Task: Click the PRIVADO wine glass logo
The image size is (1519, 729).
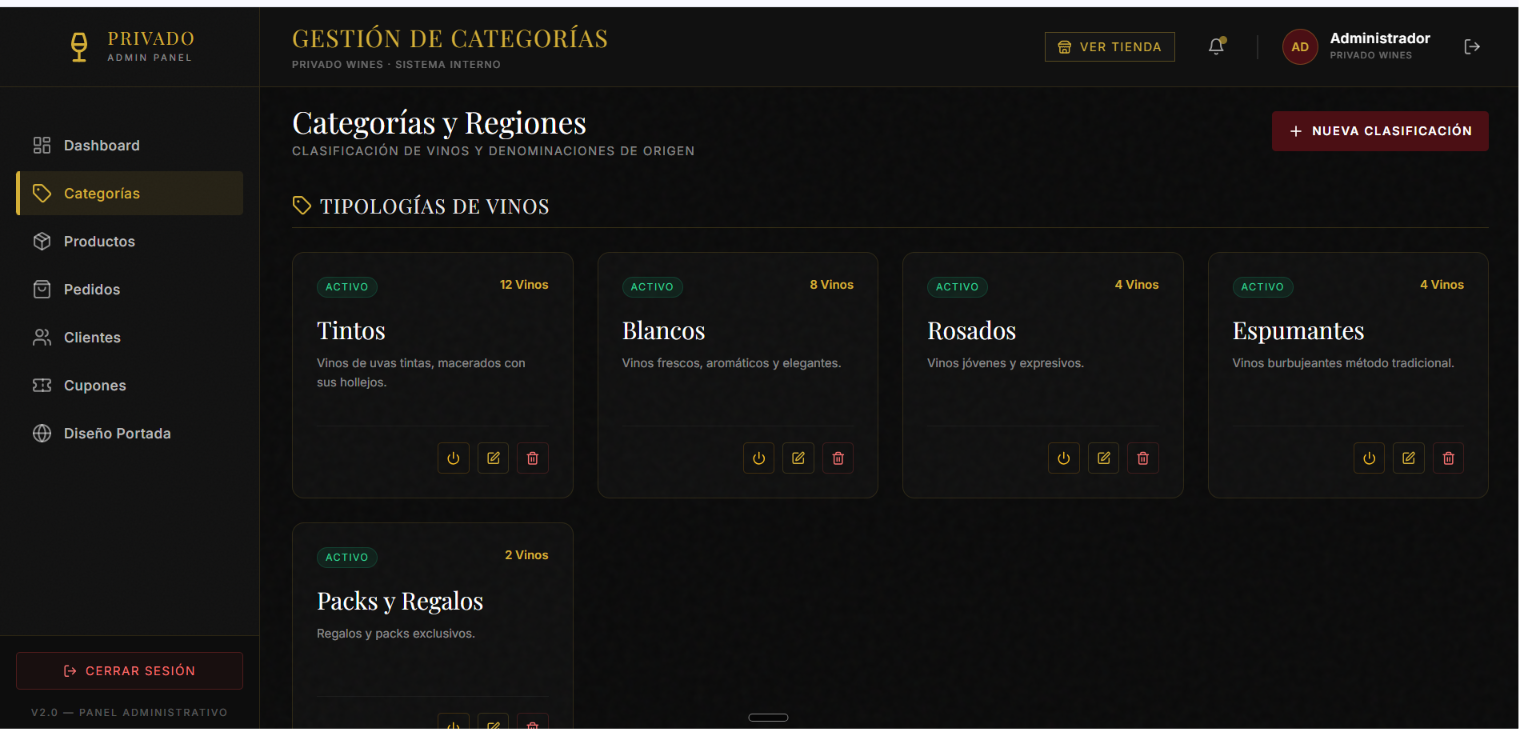Action: click(79, 46)
